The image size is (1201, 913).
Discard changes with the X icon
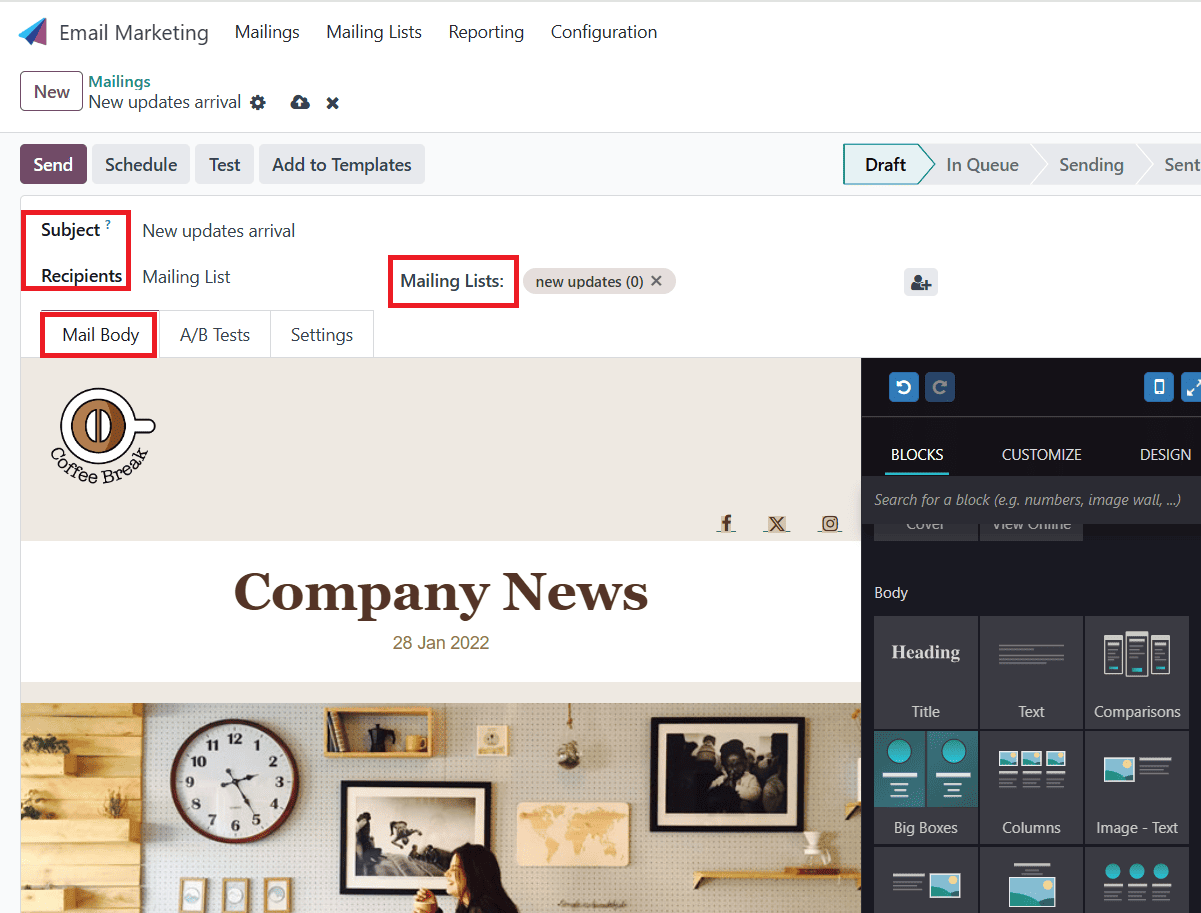tap(333, 103)
